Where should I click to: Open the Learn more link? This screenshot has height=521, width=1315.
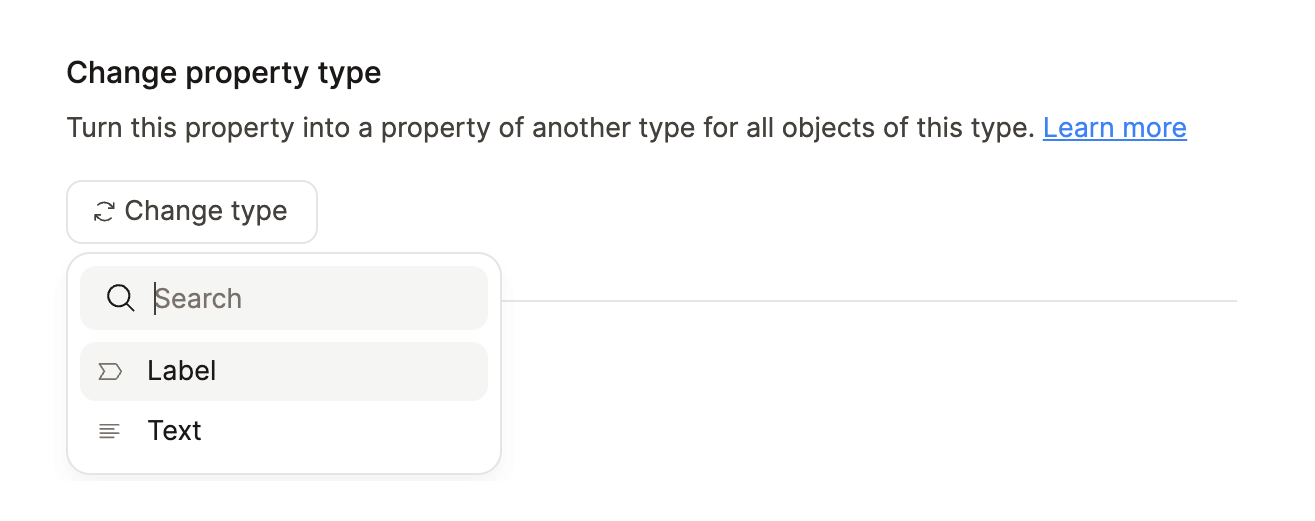point(1114,128)
